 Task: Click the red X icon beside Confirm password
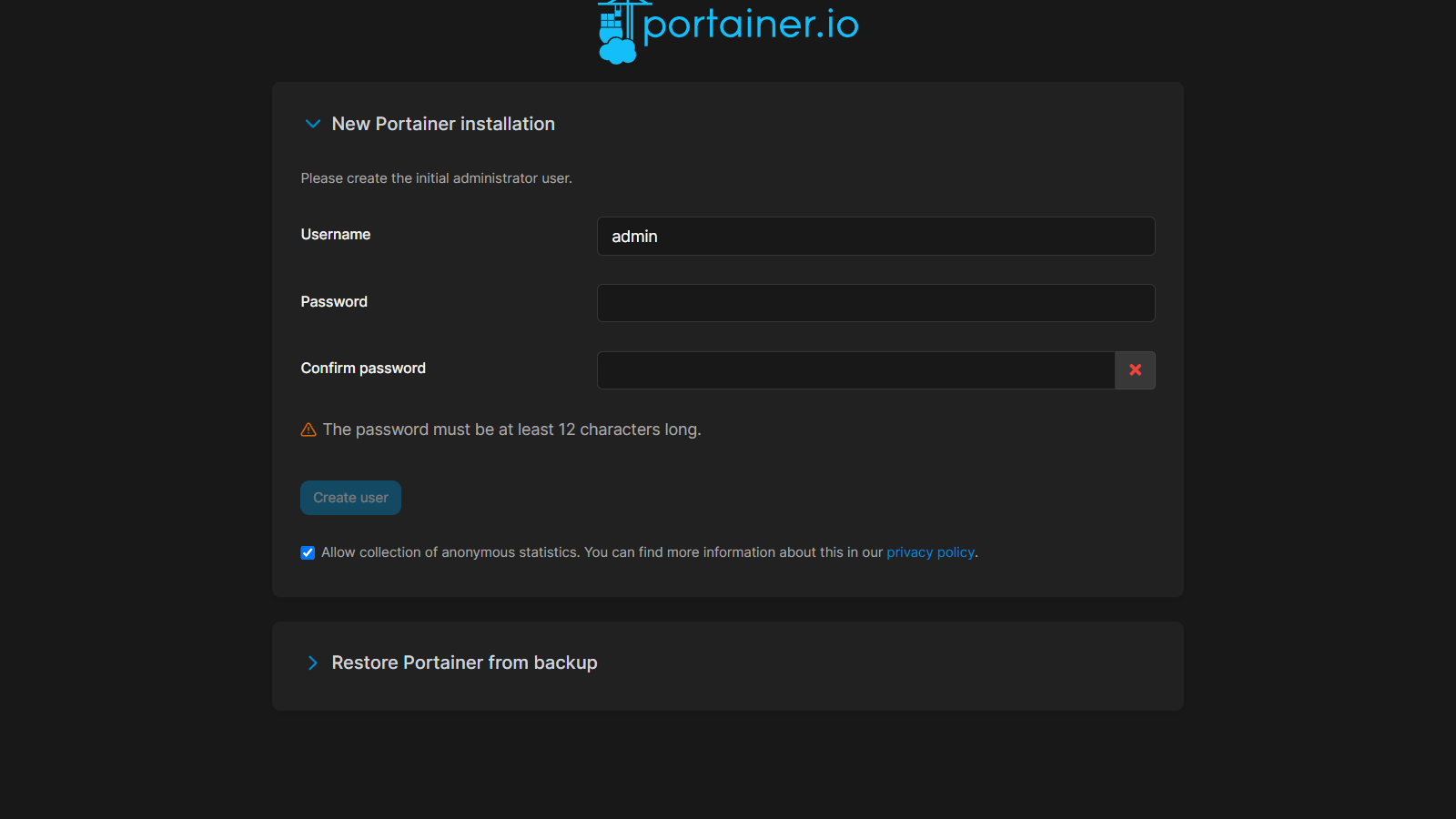tap(1135, 370)
